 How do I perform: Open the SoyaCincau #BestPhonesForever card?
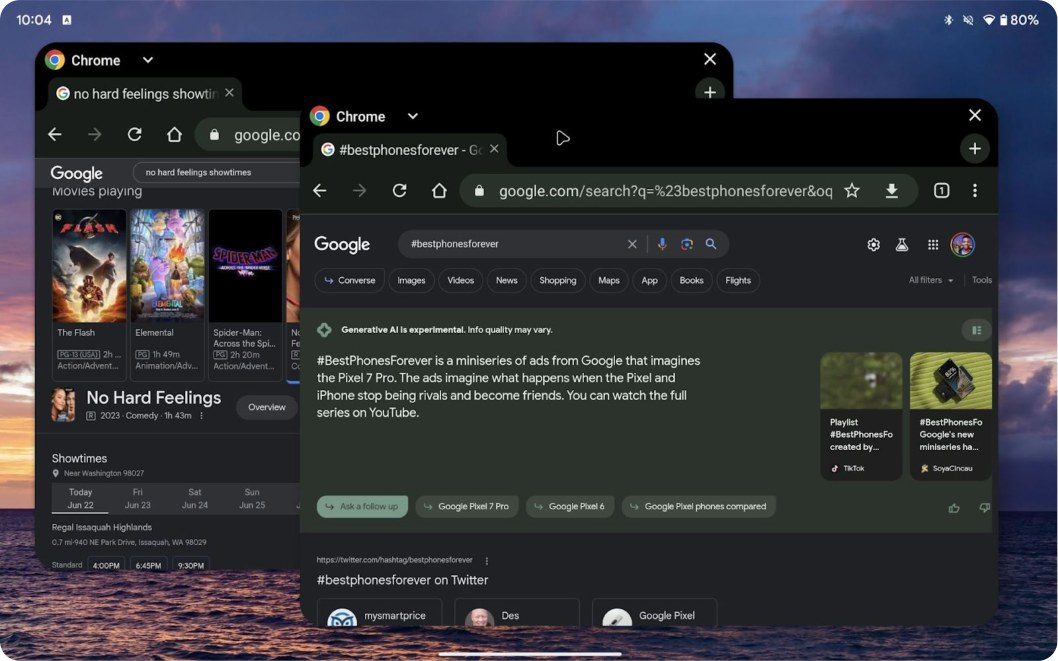pos(951,416)
